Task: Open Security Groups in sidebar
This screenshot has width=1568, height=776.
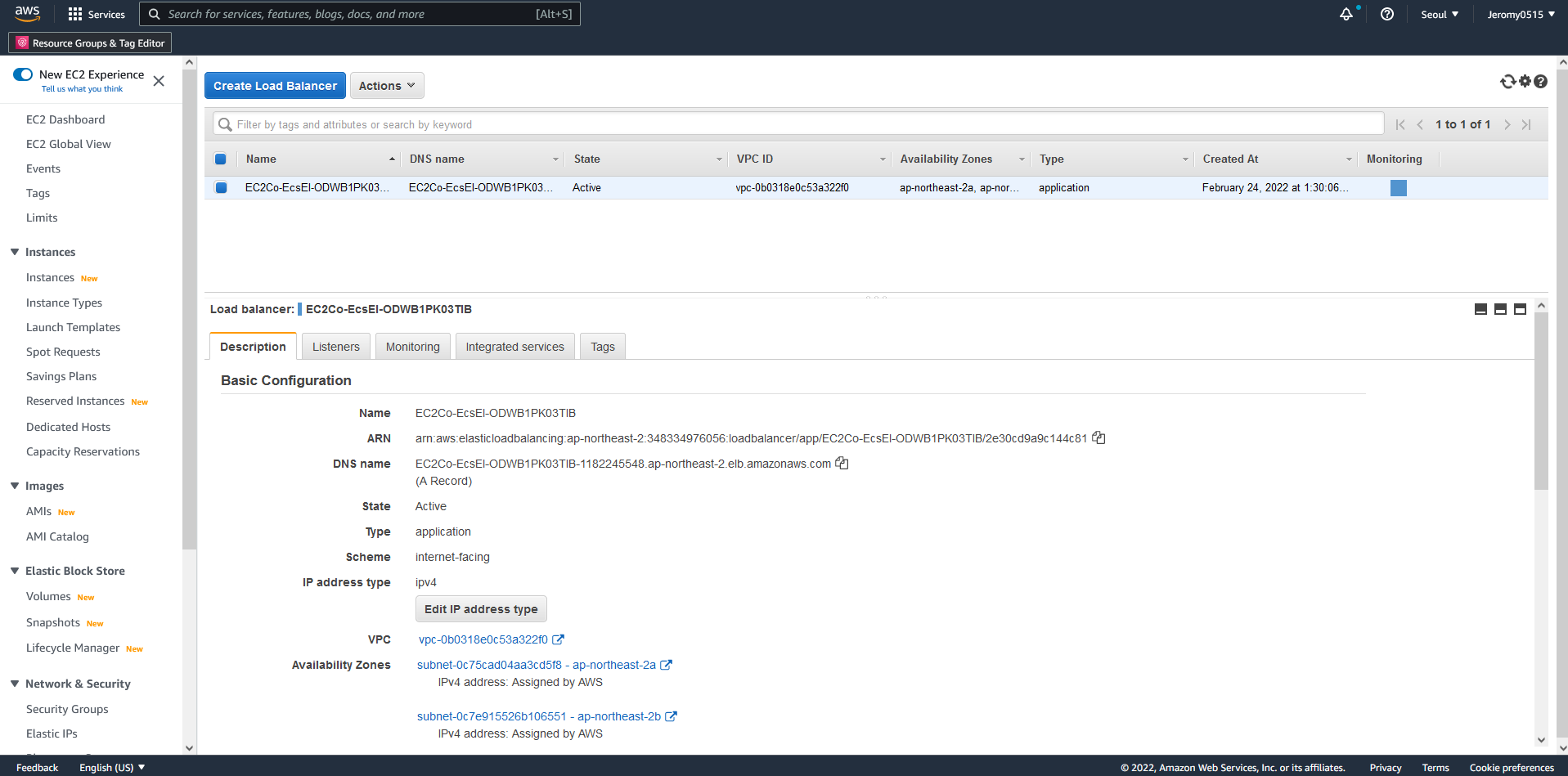Action: point(67,709)
